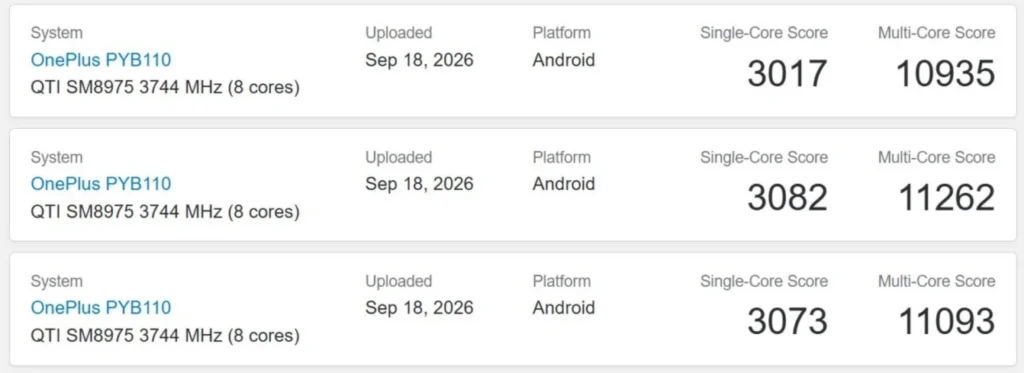Click the single-core score 3082
The image size is (1024, 373).
(788, 198)
